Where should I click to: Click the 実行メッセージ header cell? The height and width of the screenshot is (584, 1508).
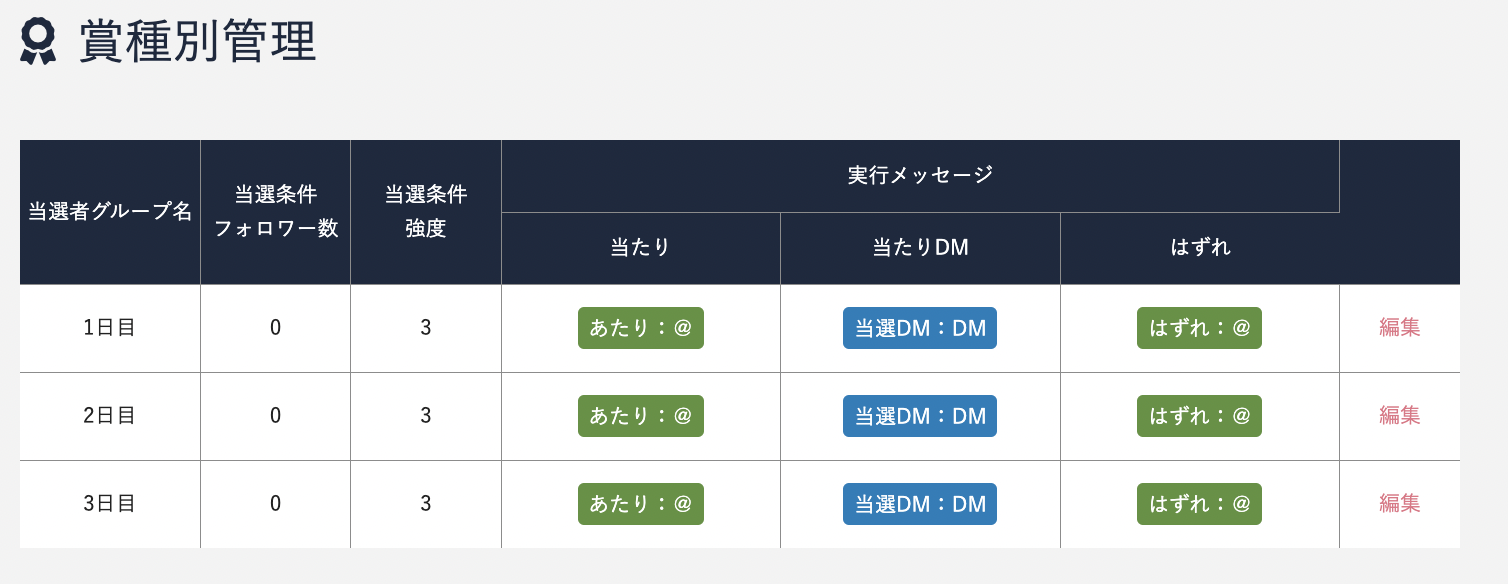(920, 176)
